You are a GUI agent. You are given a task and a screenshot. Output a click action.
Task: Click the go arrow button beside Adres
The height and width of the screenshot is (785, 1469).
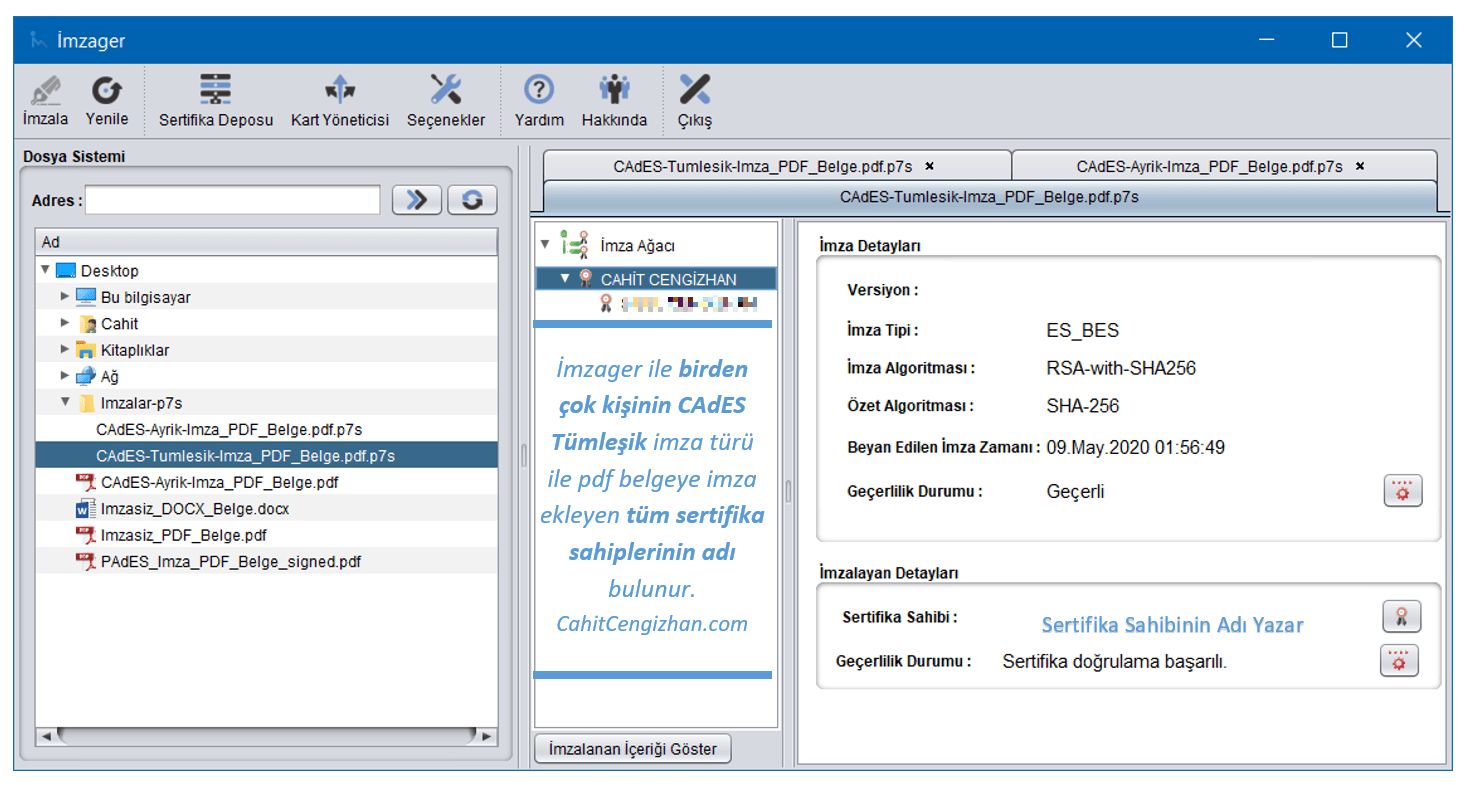[417, 200]
